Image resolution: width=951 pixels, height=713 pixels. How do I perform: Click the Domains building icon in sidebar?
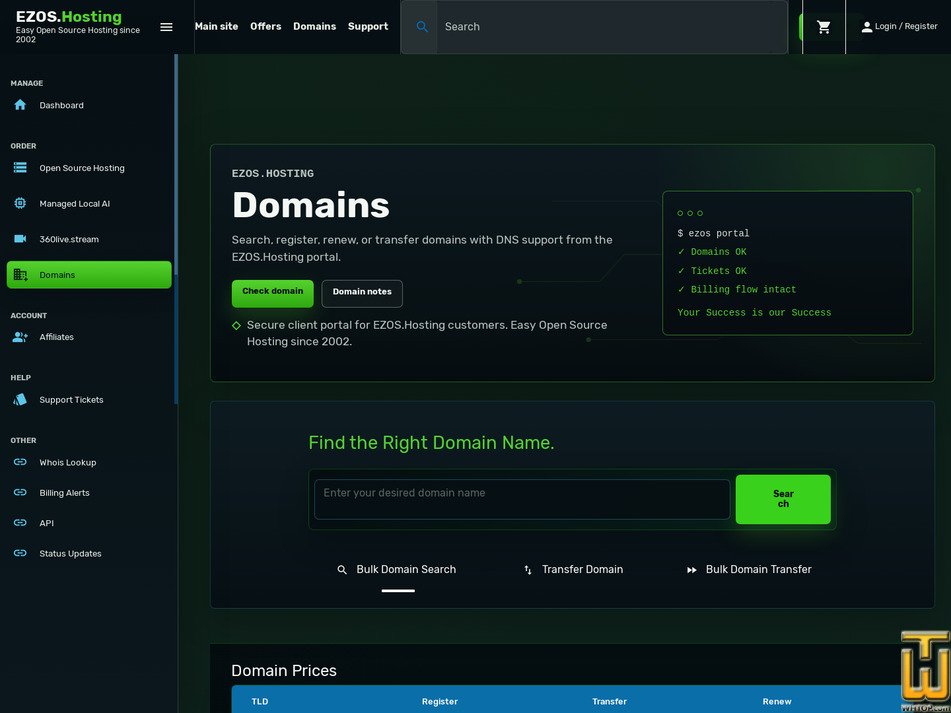tap(20, 275)
